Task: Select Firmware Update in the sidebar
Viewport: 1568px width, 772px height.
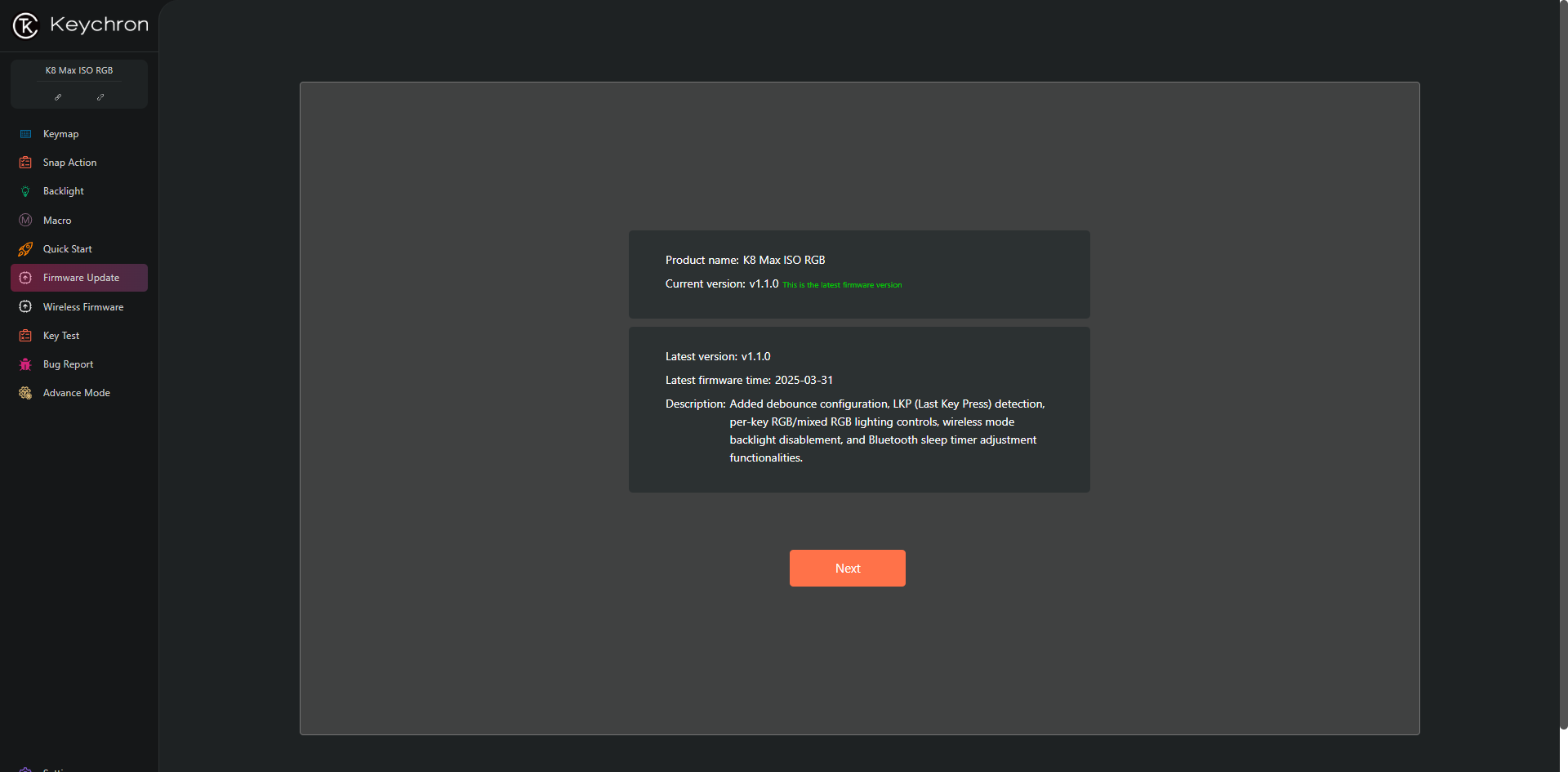Action: click(x=79, y=278)
